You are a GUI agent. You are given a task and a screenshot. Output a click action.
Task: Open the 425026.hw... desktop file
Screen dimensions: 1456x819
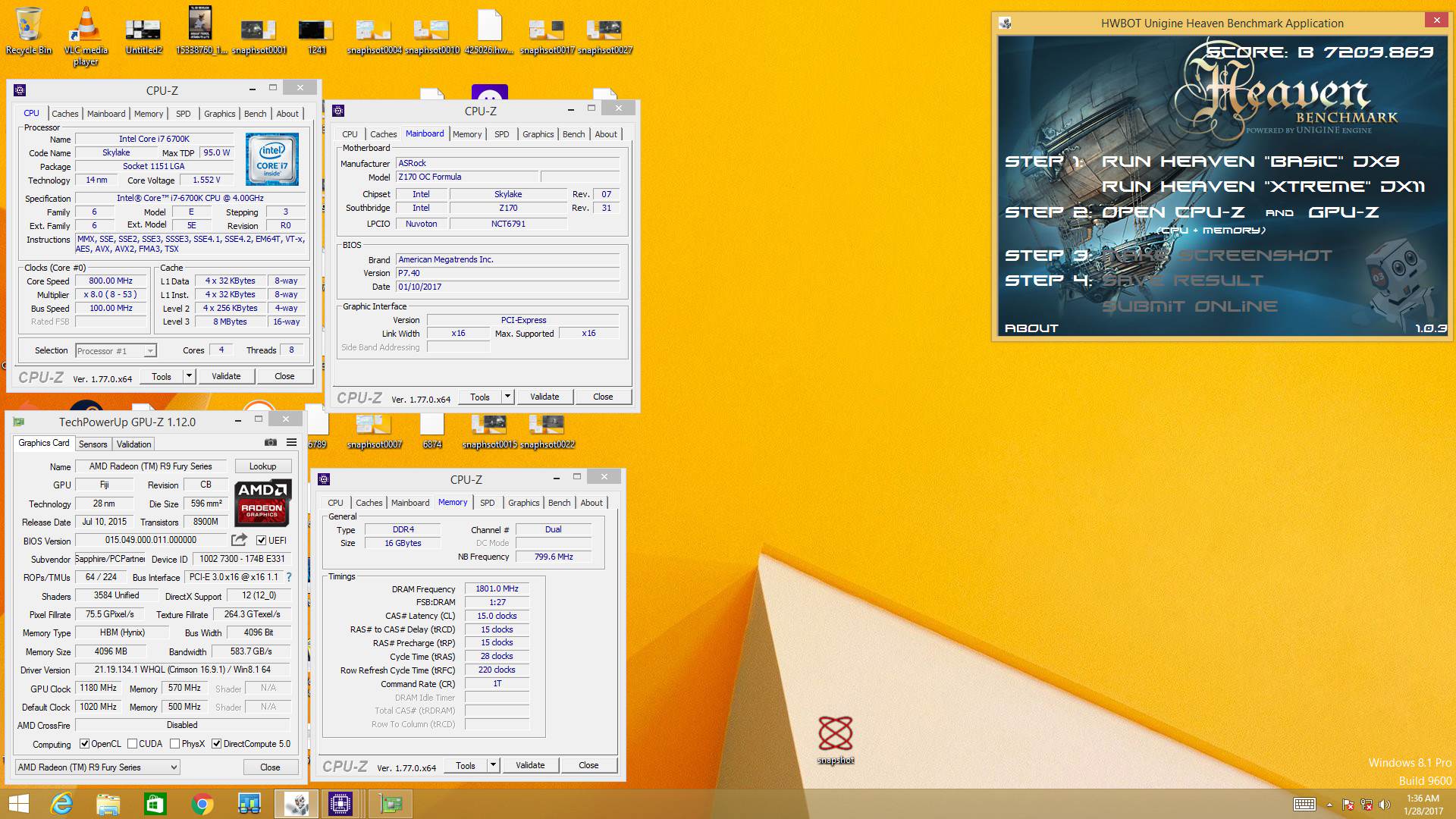tap(489, 32)
